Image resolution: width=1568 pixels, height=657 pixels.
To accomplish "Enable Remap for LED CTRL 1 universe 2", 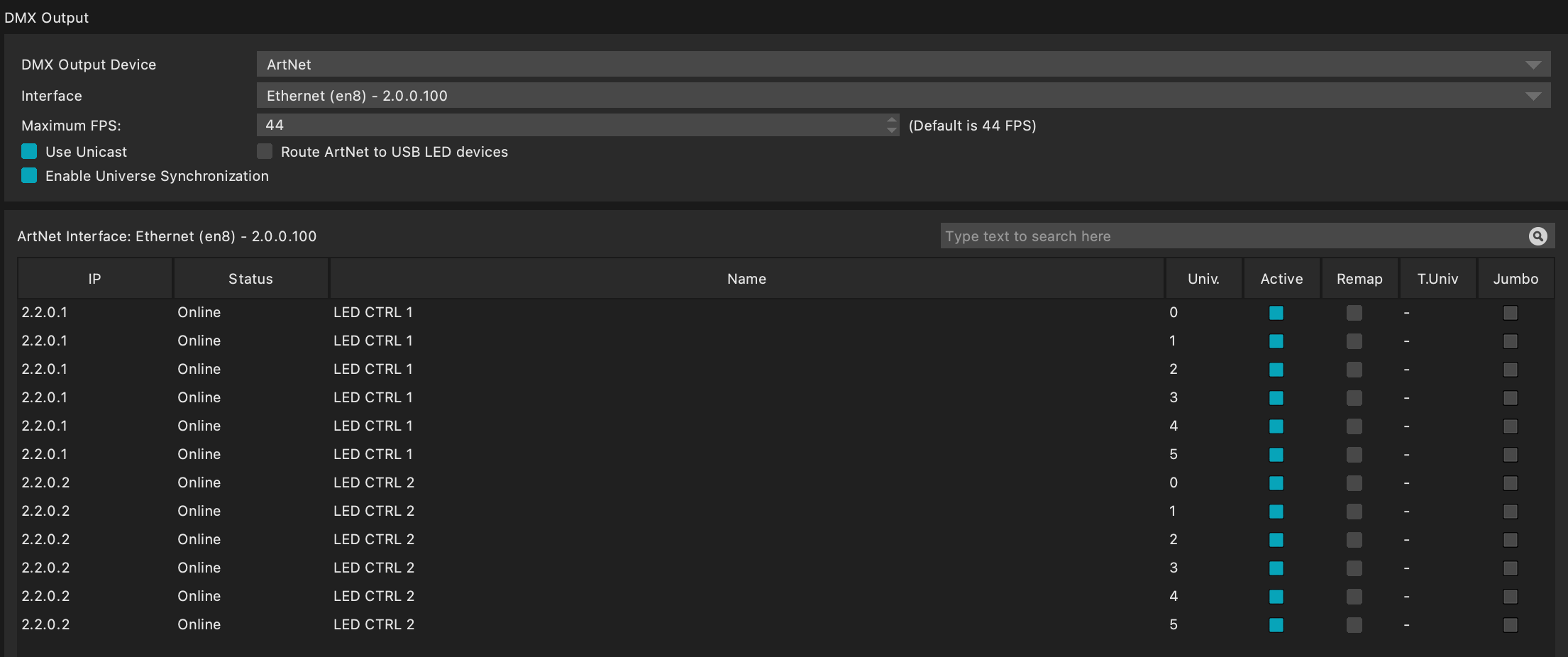I will coord(1354,370).
